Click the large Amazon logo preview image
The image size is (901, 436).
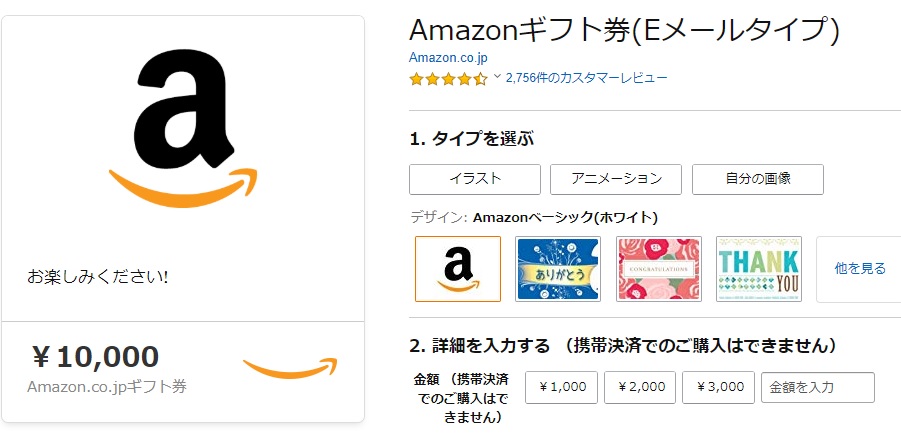183,128
